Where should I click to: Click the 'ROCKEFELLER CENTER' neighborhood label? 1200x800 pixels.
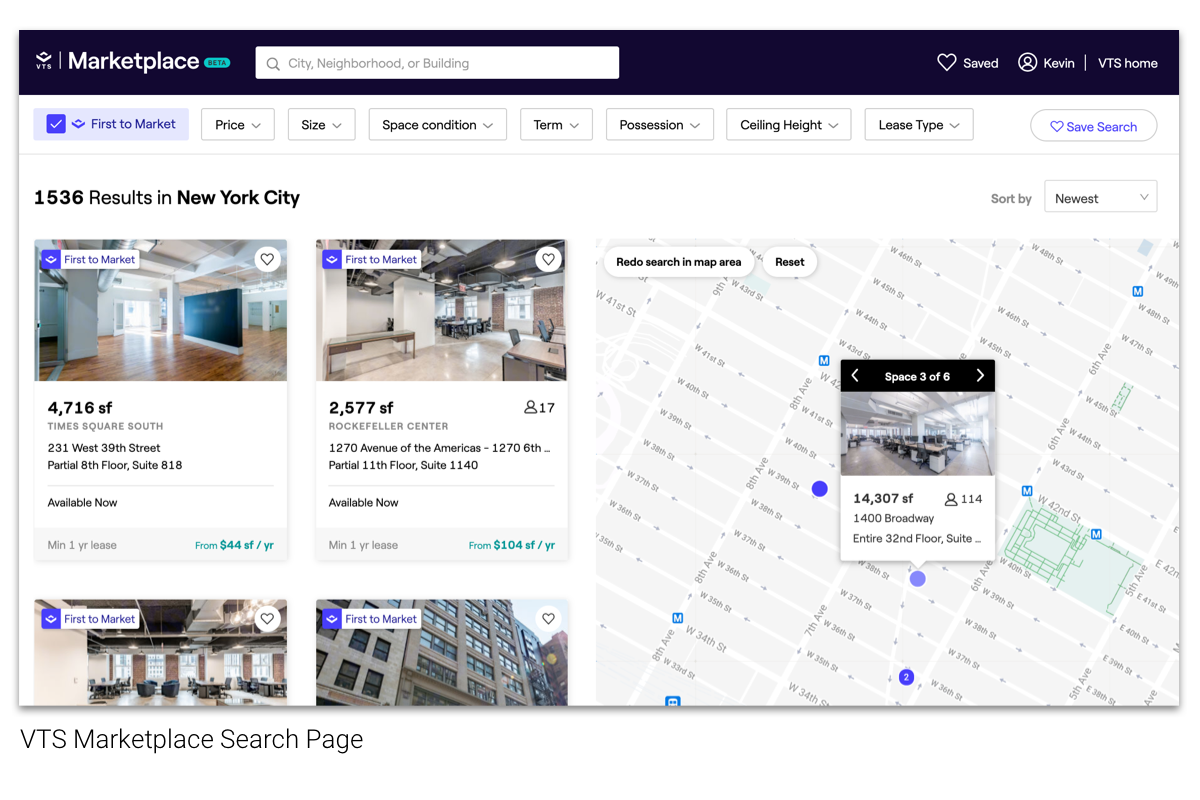click(x=389, y=427)
